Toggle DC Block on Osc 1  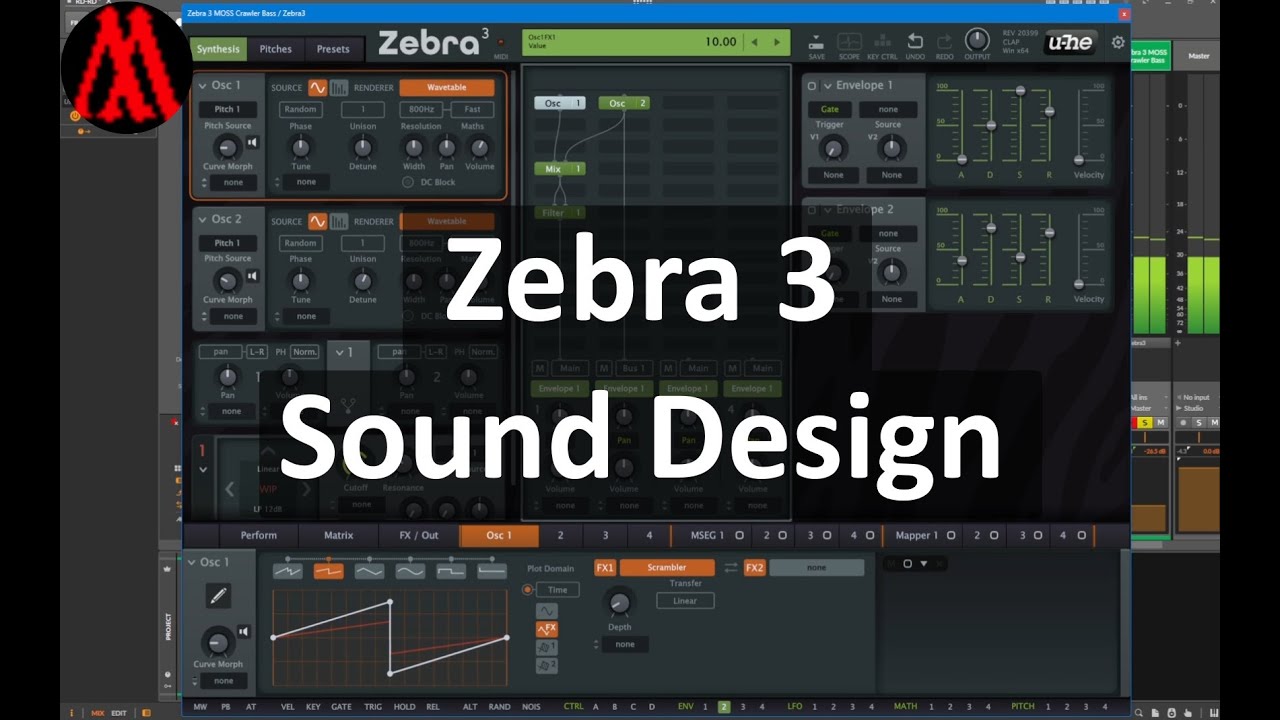pyautogui.click(x=407, y=182)
